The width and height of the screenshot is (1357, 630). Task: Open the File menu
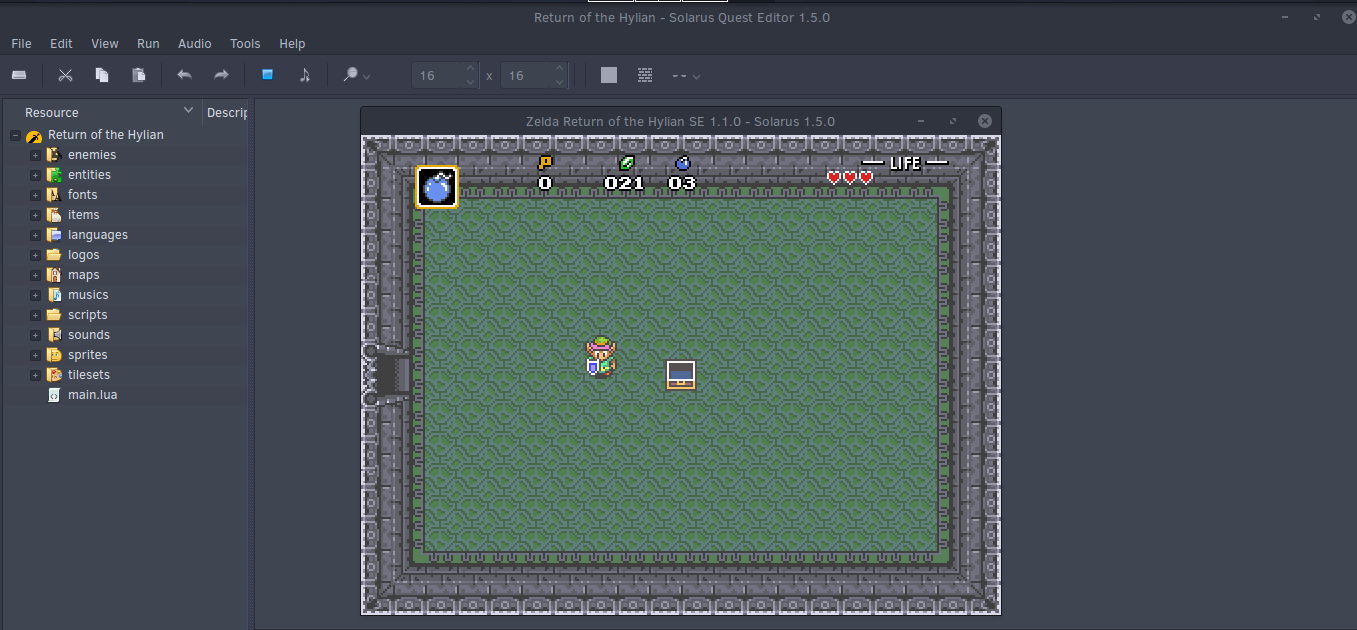pos(21,44)
